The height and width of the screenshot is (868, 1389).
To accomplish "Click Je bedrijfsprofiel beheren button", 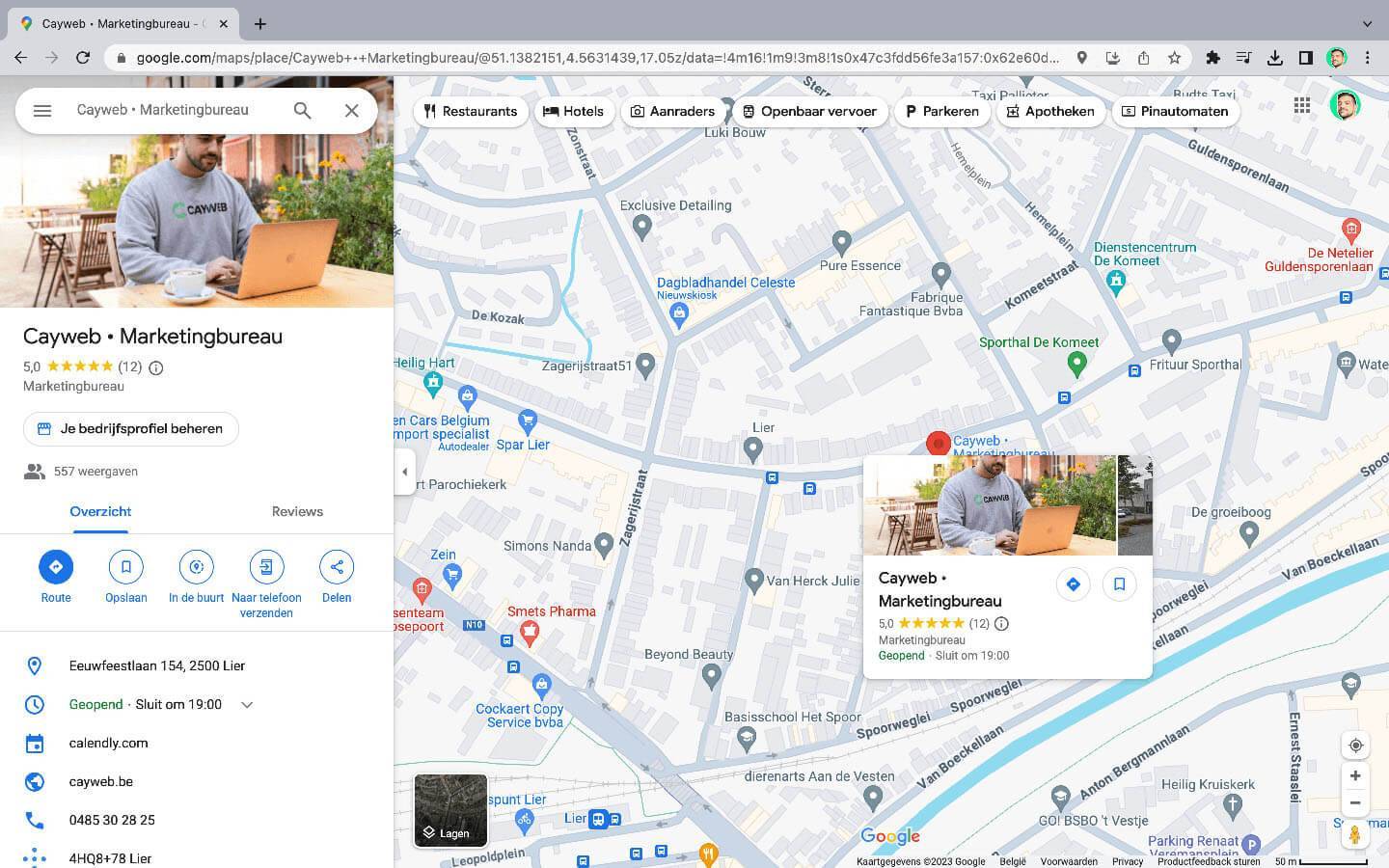I will click(131, 429).
